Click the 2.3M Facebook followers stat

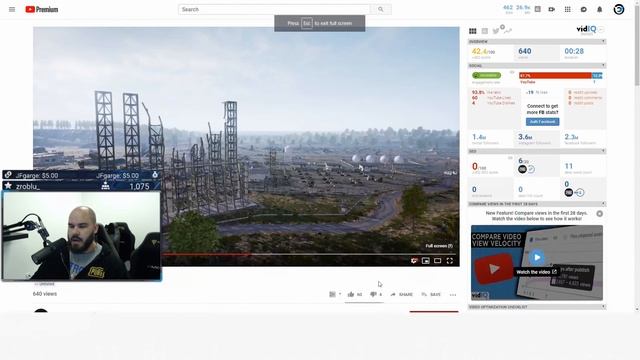571,137
